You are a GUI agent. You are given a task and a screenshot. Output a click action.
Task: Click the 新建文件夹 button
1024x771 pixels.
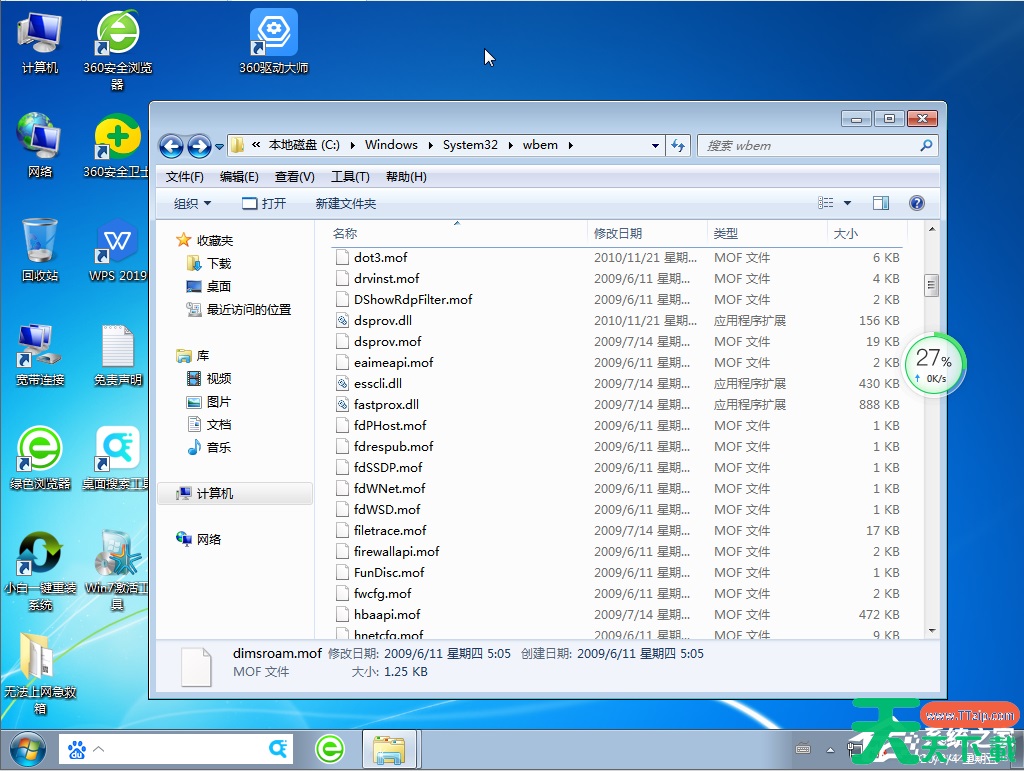tap(346, 203)
